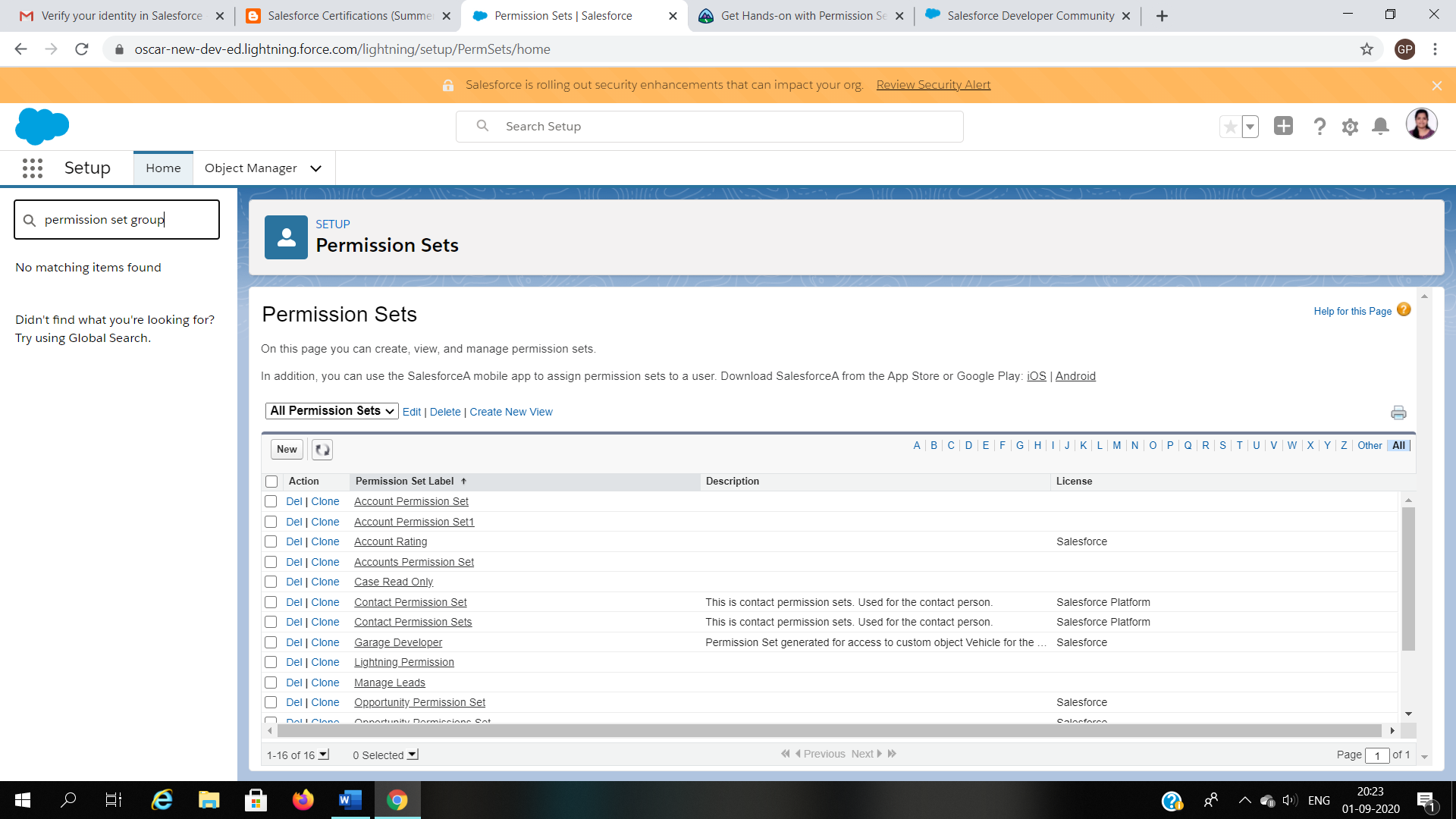Click the printable view printer icon
This screenshot has width=1456, height=819.
[1398, 413]
